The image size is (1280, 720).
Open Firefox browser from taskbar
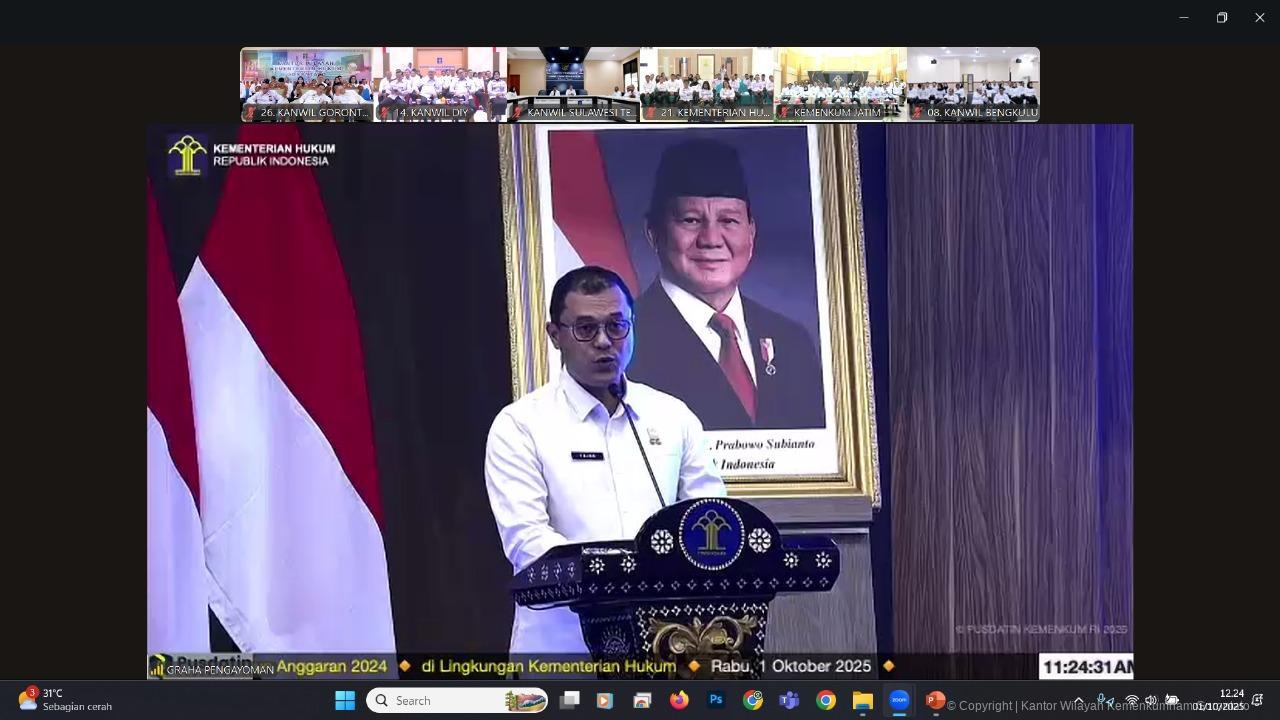click(679, 701)
